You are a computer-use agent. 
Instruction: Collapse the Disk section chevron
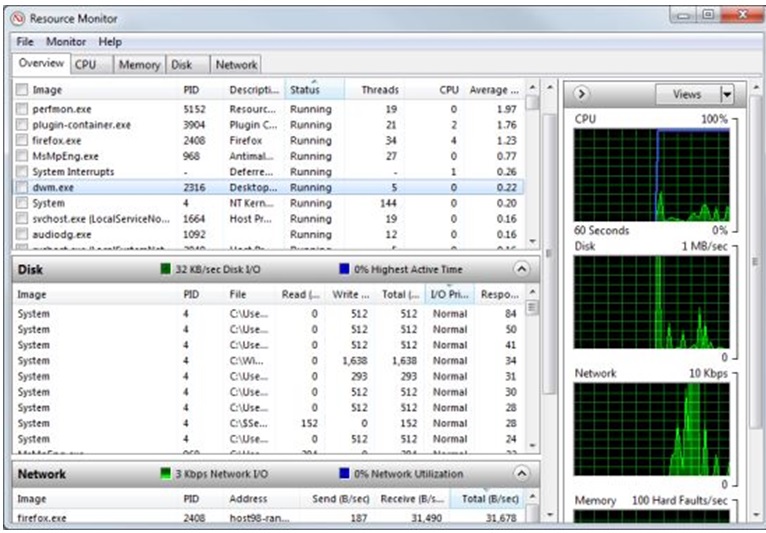pos(521,269)
